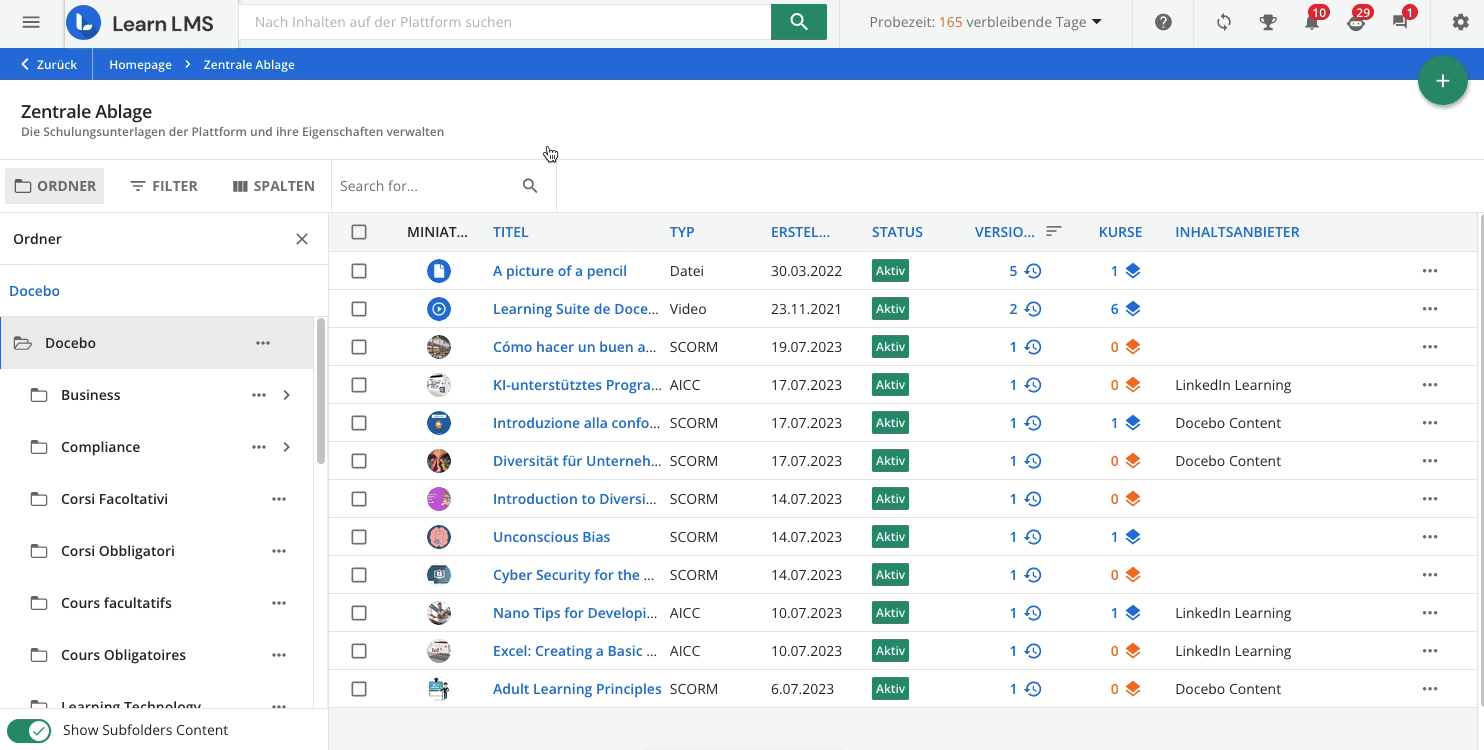Open the Probezeit remaining days dropdown
Image resolution: width=1484 pixels, height=750 pixels.
(x=985, y=22)
